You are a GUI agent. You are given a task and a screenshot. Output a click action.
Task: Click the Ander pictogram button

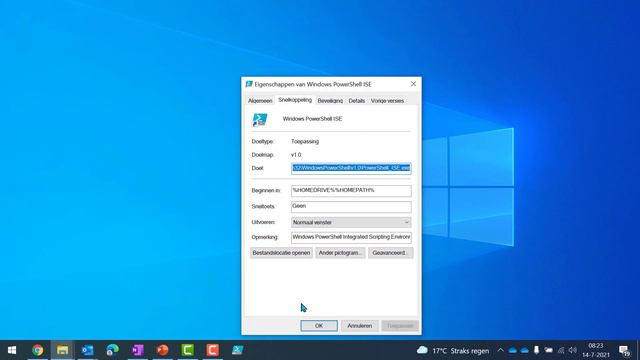(340, 253)
